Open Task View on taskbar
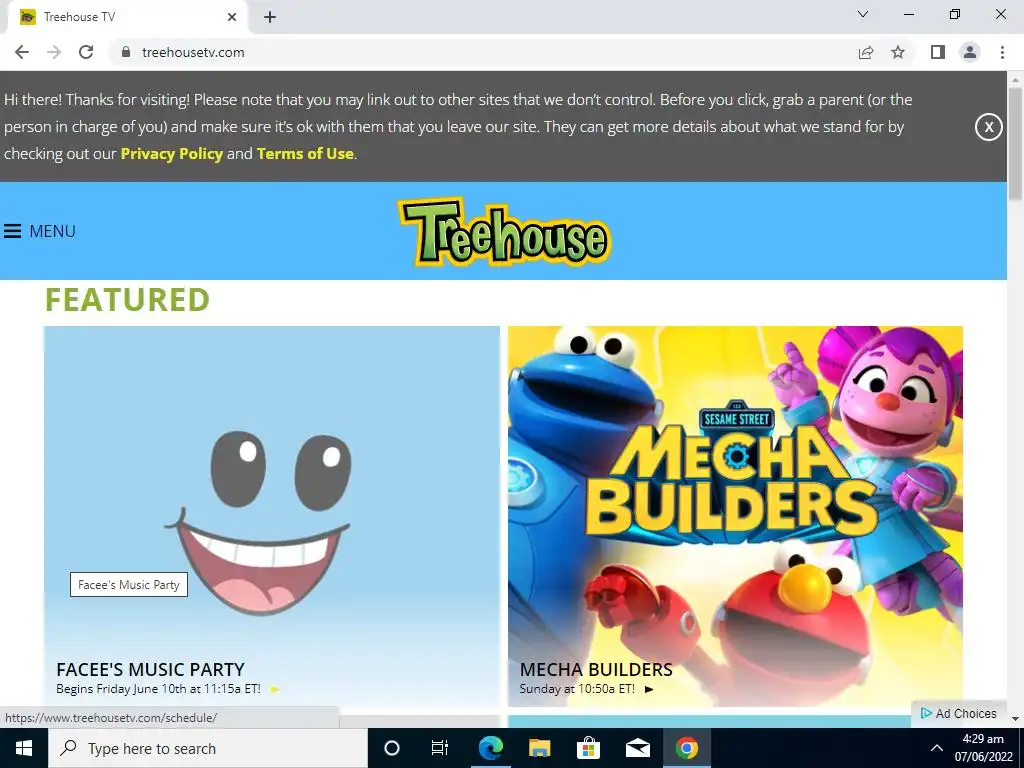This screenshot has height=768, width=1024. (440, 748)
